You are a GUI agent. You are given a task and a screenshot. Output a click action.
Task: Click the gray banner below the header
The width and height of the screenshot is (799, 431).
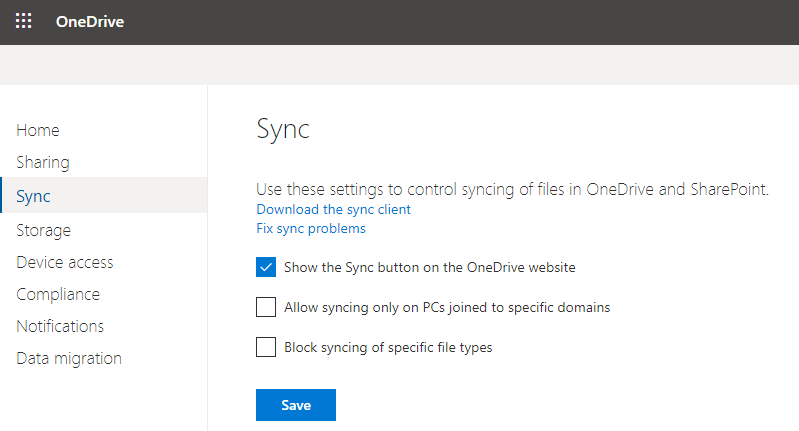click(x=400, y=64)
